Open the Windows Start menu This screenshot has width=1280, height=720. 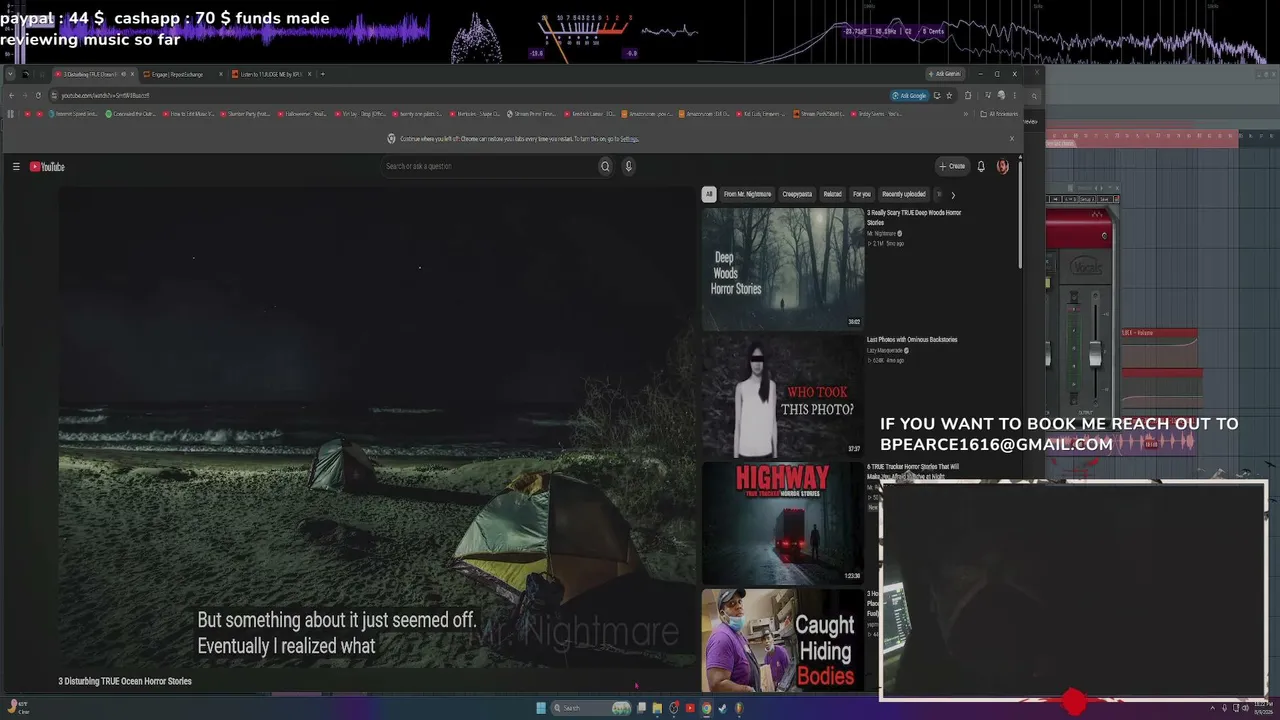tap(541, 708)
